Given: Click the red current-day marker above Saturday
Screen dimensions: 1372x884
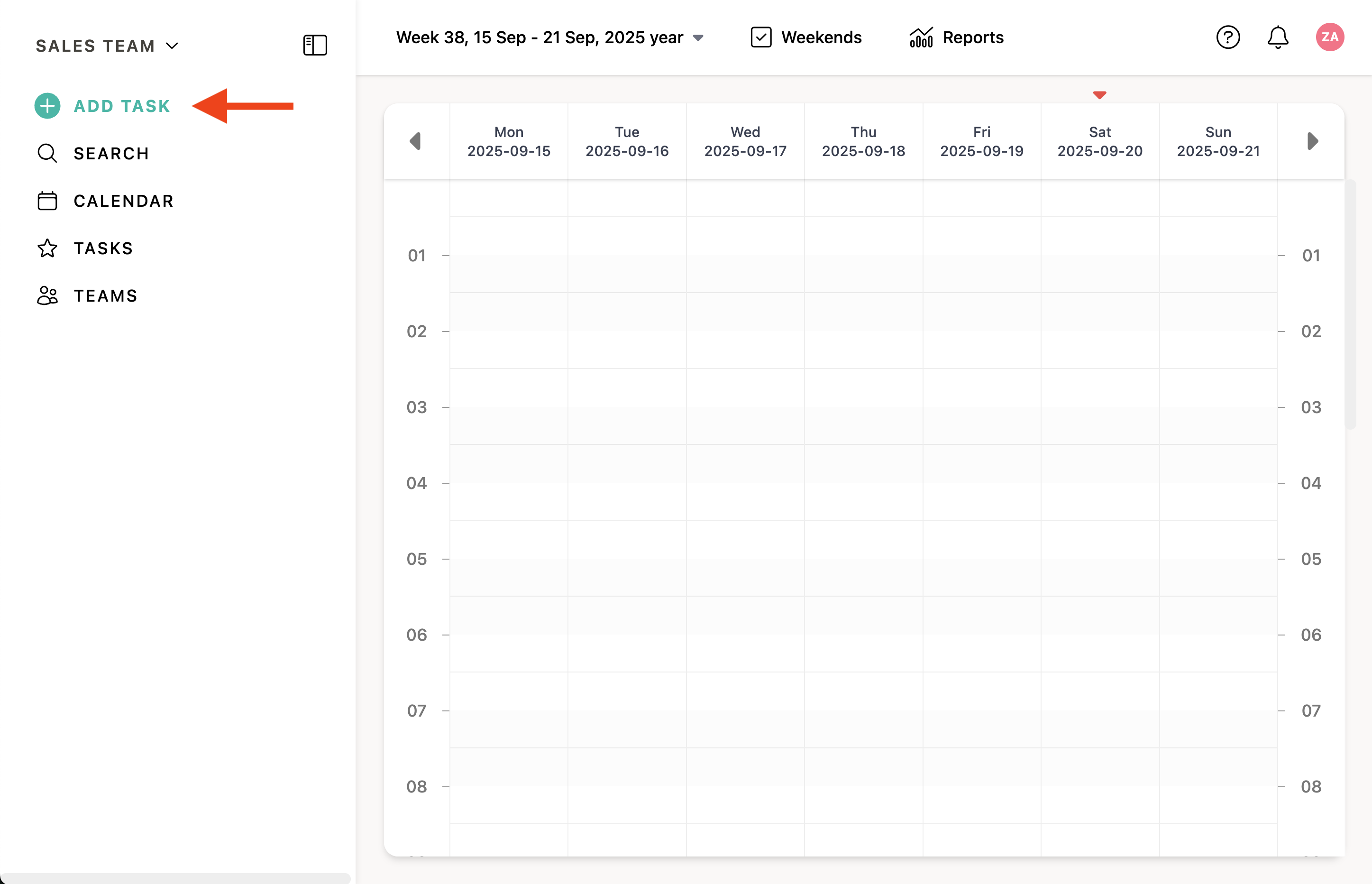Looking at the screenshot, I should (1099, 95).
